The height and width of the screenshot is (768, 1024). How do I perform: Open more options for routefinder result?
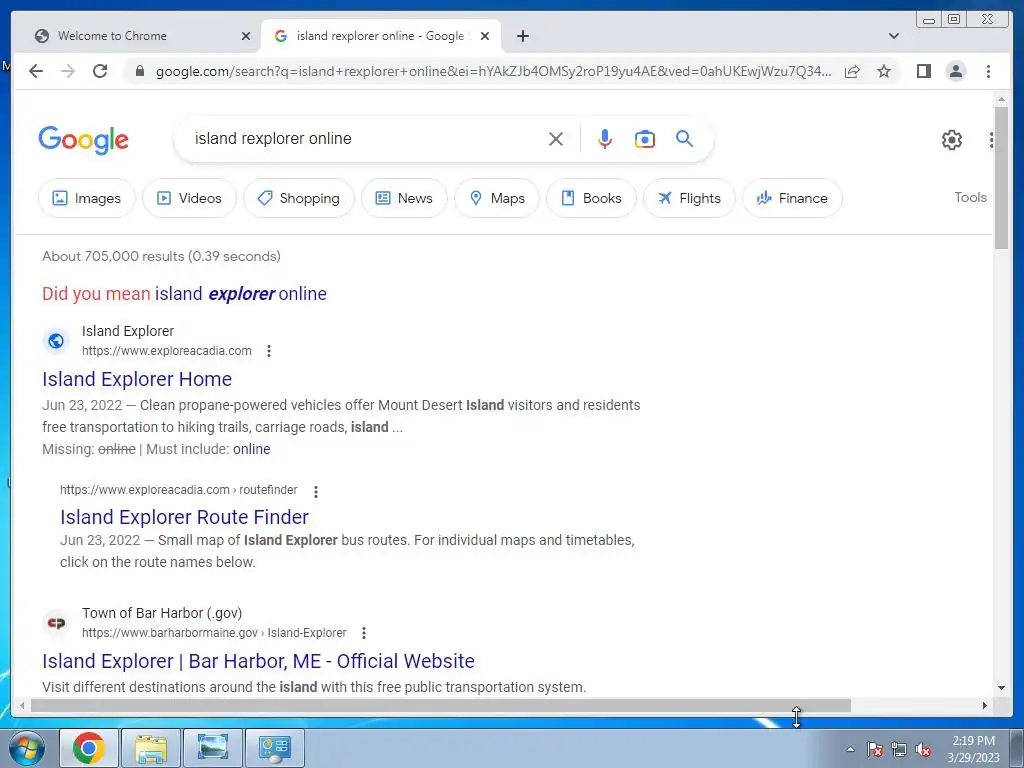pyautogui.click(x=315, y=491)
